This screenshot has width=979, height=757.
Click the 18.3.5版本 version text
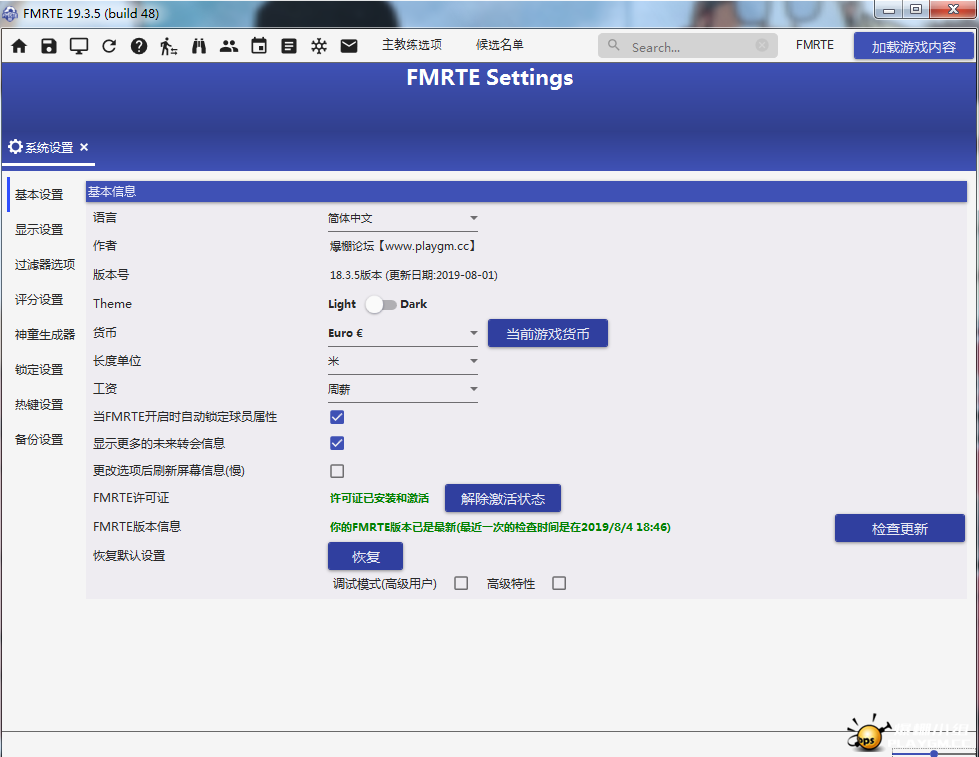pos(413,275)
